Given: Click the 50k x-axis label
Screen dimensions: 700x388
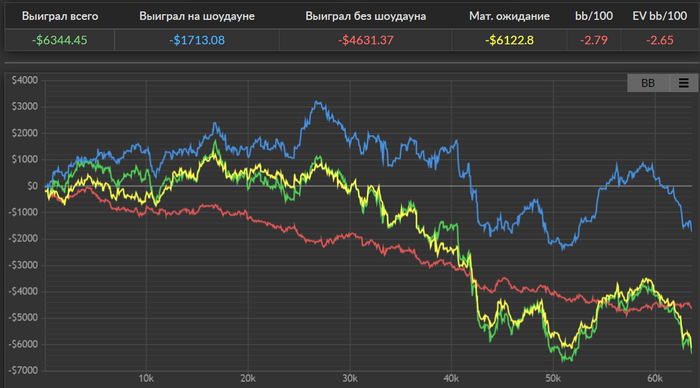Looking at the screenshot, I should coord(553,379).
